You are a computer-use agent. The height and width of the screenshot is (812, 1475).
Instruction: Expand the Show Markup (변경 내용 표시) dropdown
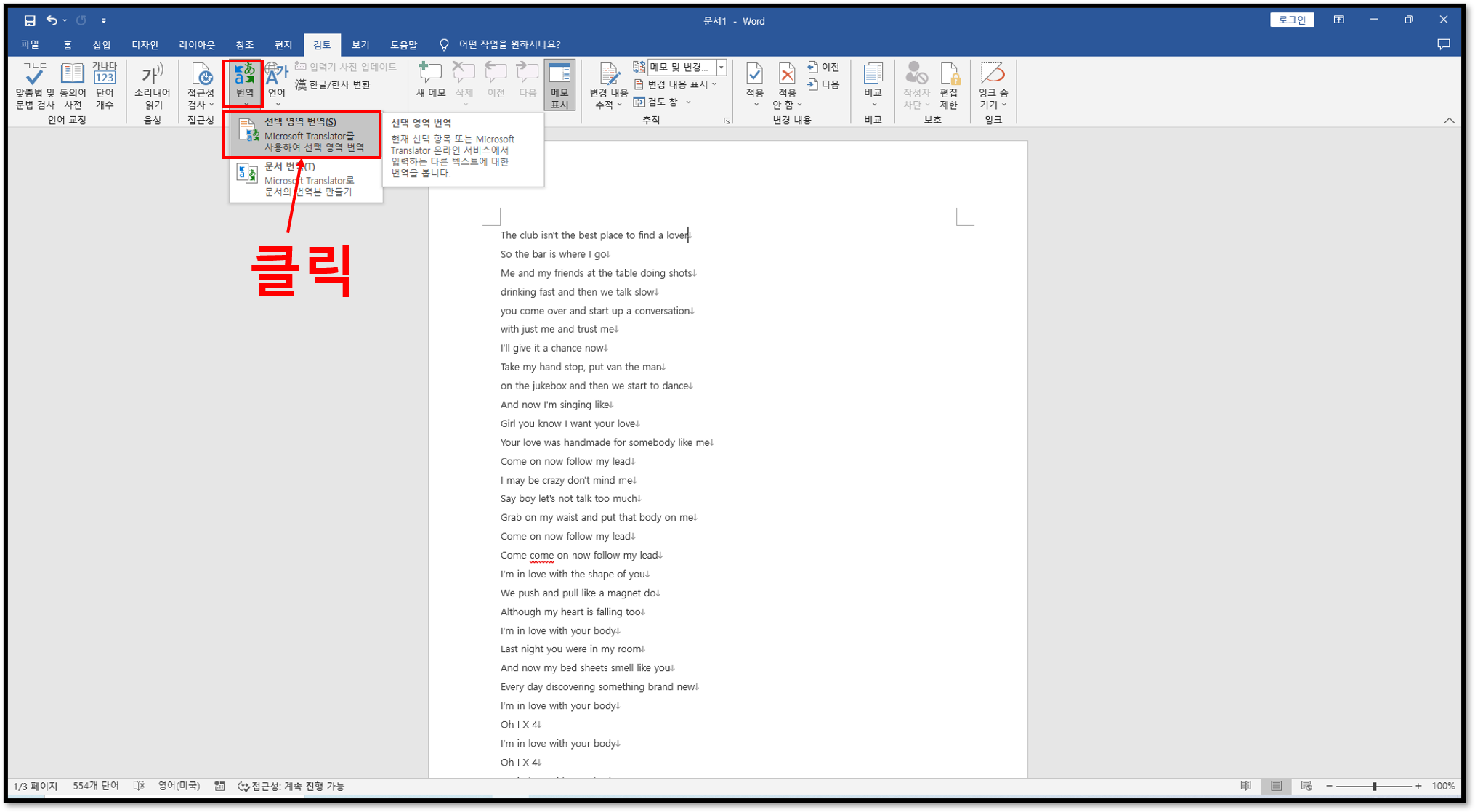(x=676, y=84)
